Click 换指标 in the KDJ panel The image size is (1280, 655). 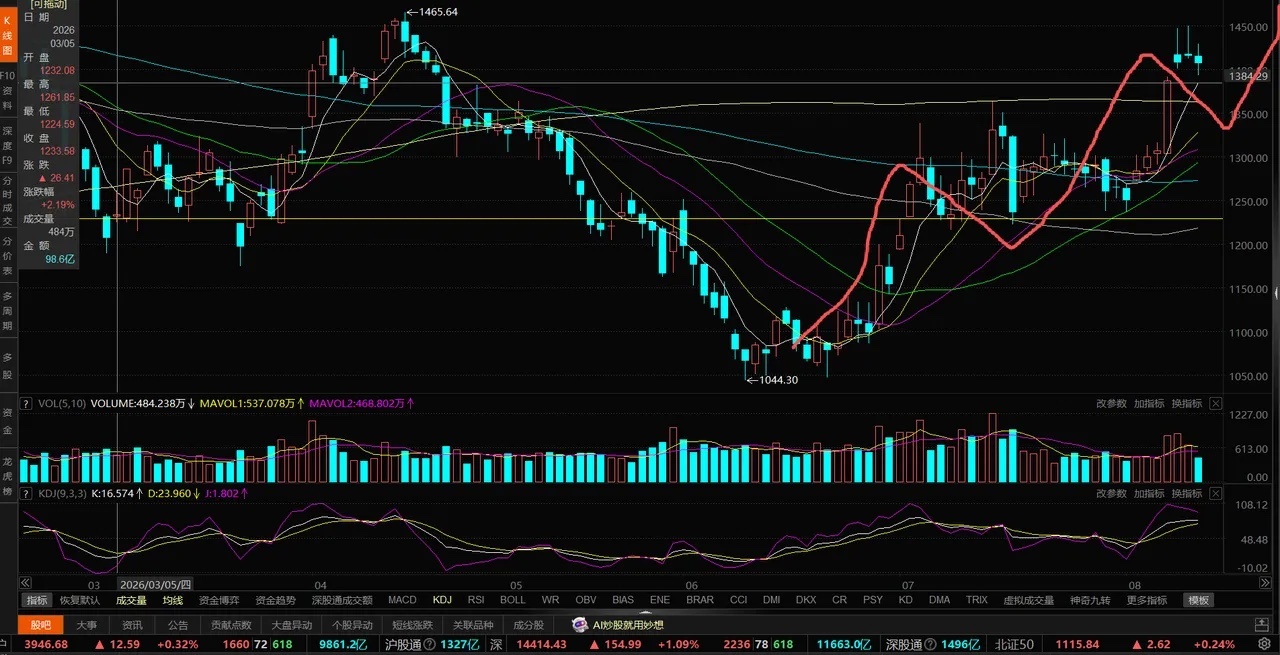click(1187, 494)
